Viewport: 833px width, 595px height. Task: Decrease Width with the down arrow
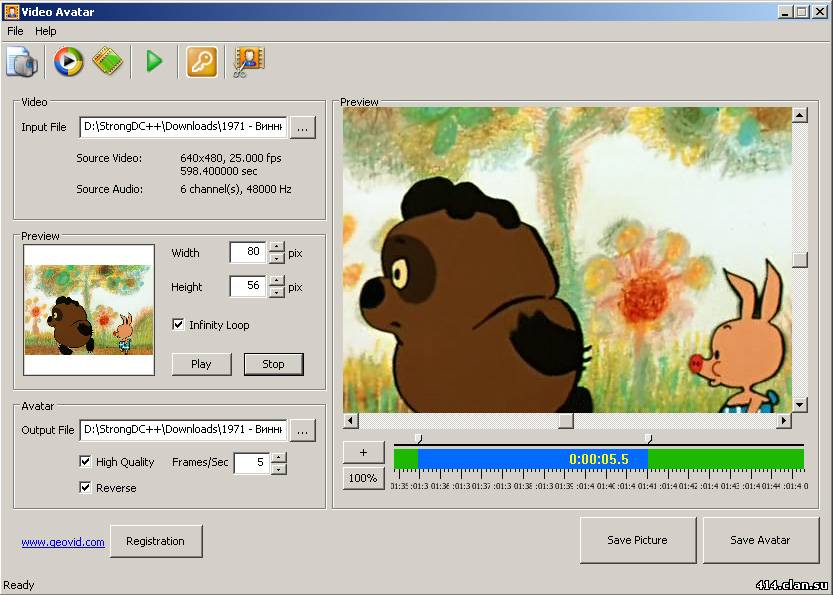point(277,258)
